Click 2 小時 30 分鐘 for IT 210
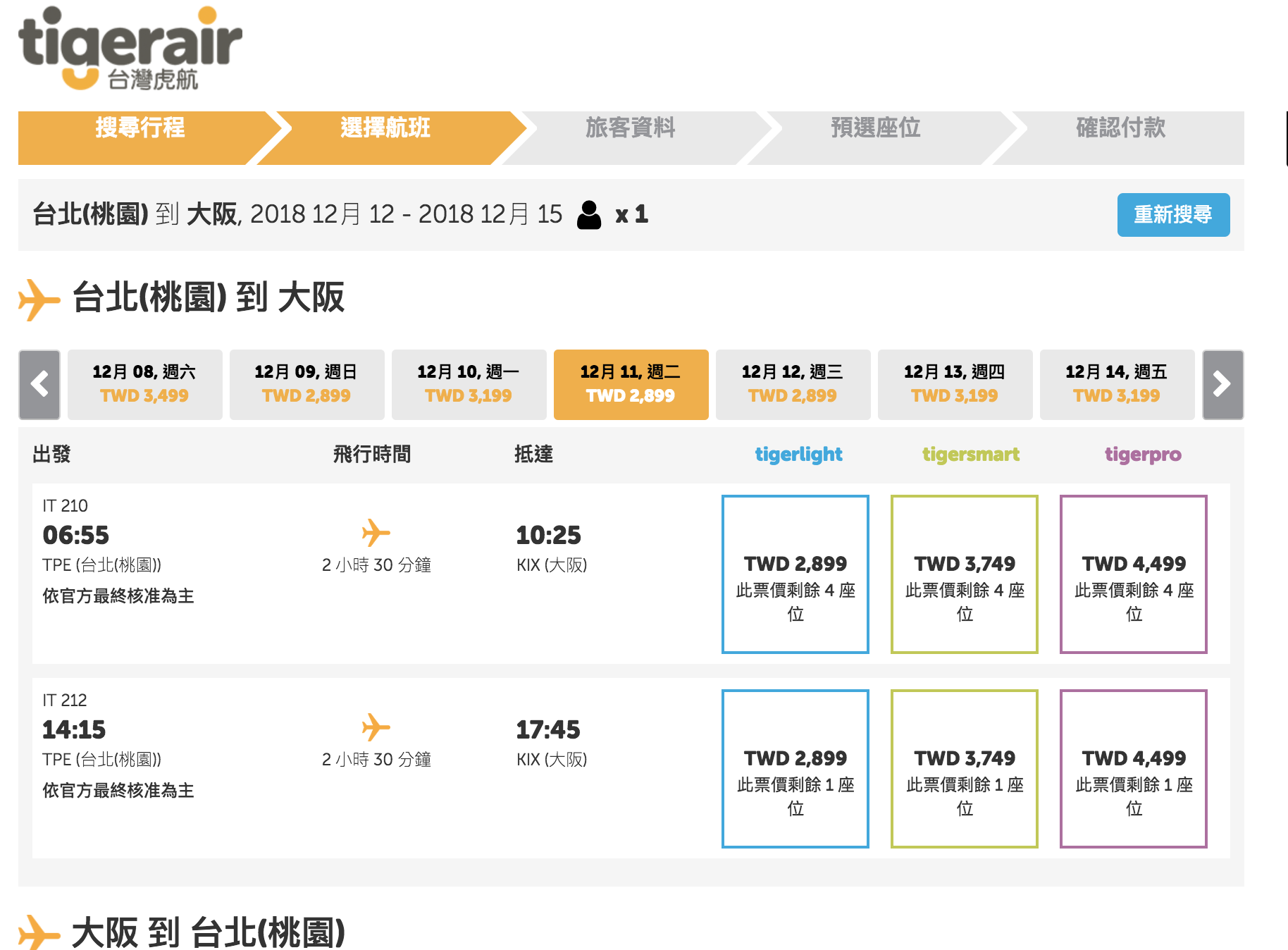 376,565
